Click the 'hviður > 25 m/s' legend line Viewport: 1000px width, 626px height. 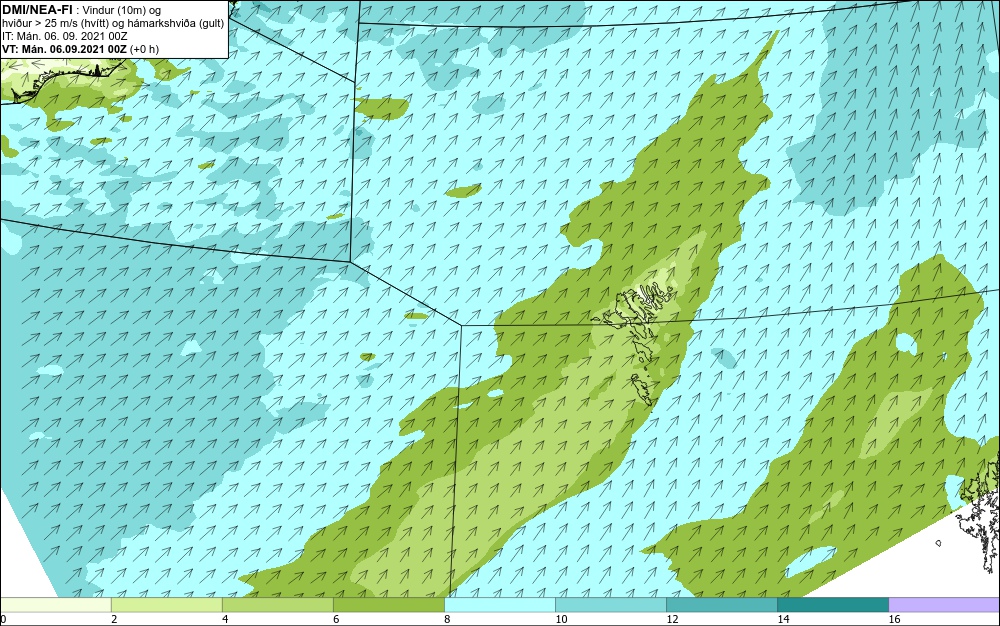tap(113, 23)
